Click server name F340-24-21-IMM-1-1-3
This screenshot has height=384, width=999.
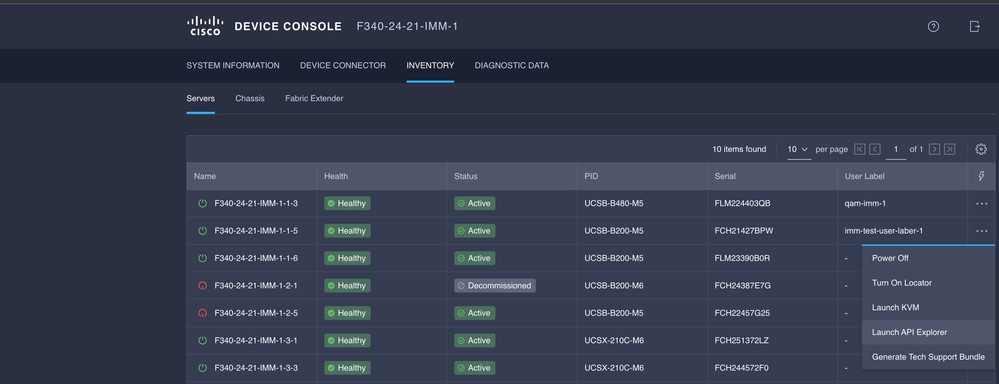click(256, 204)
